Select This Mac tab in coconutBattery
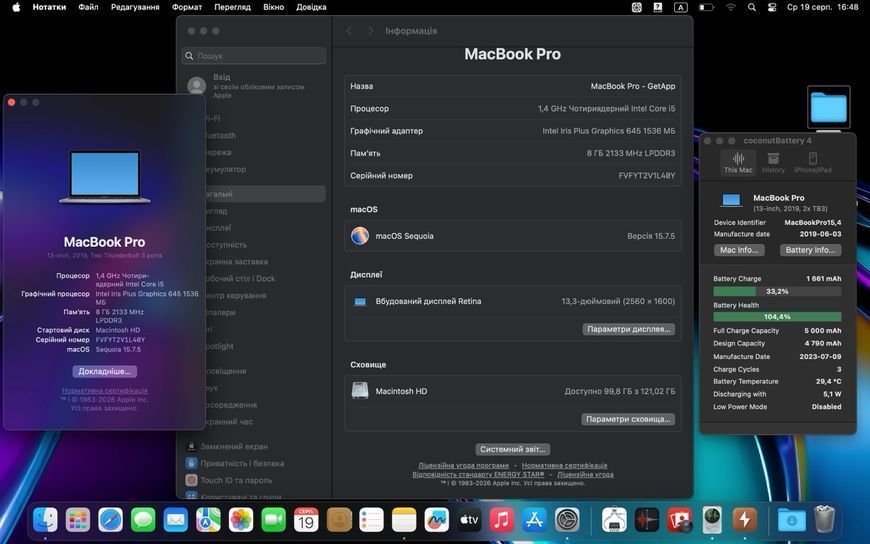 [x=738, y=163]
